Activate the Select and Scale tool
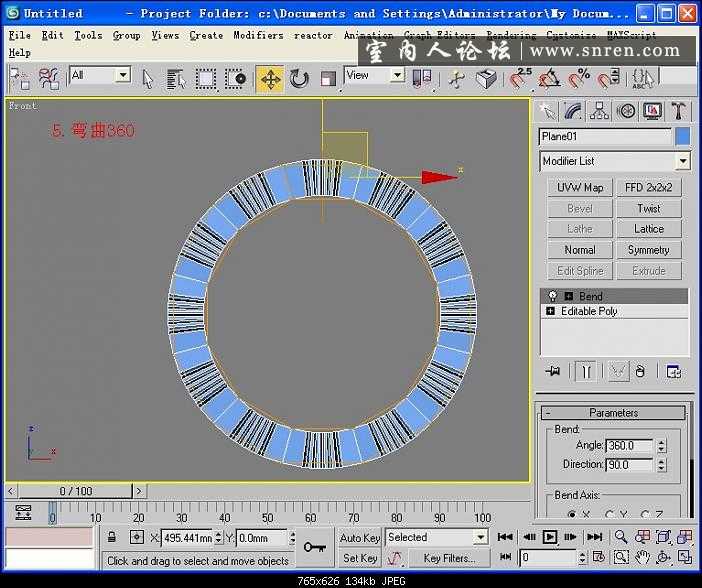 tap(328, 80)
